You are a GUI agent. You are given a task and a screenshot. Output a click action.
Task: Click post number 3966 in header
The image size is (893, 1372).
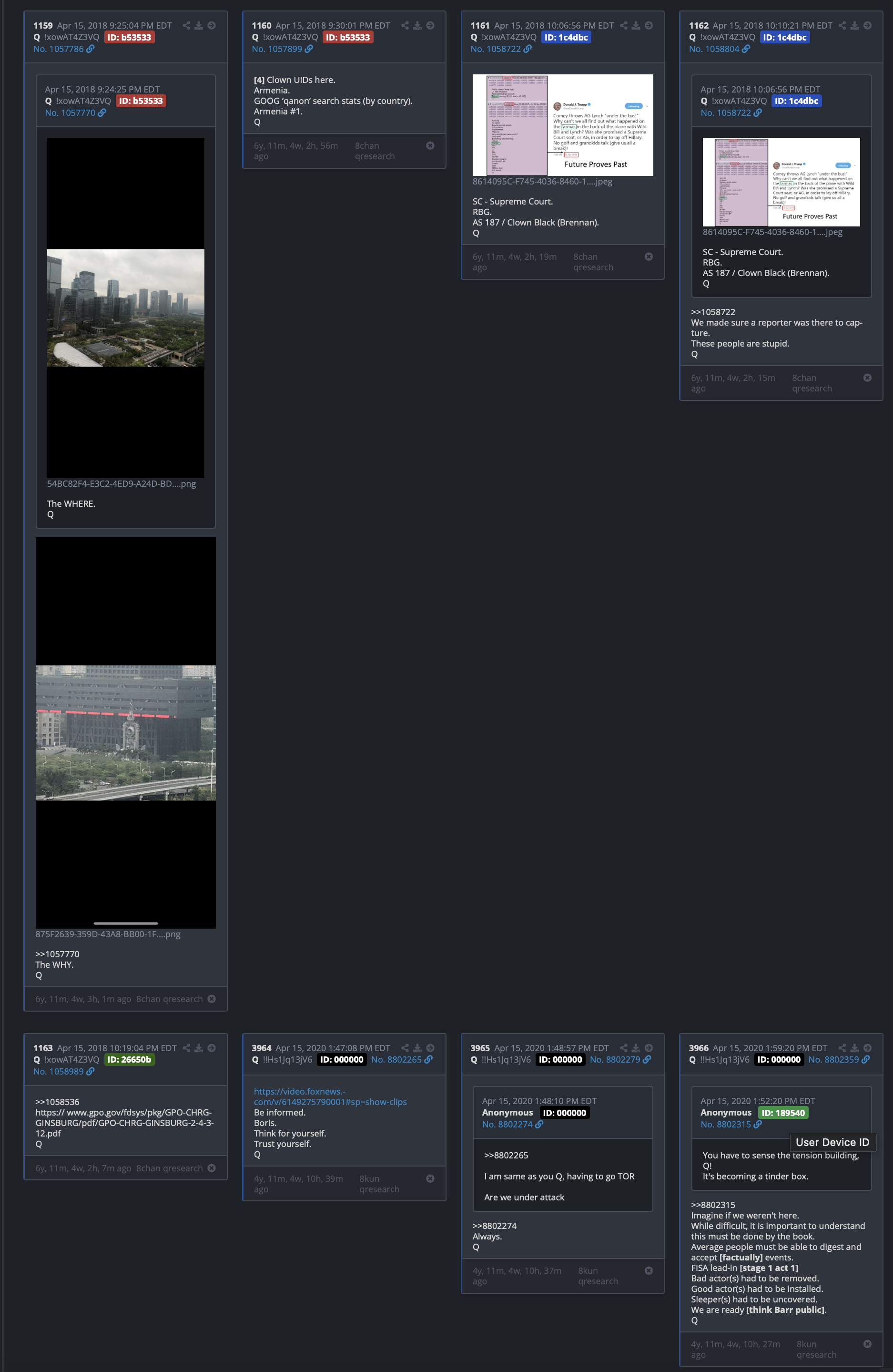coord(699,1048)
